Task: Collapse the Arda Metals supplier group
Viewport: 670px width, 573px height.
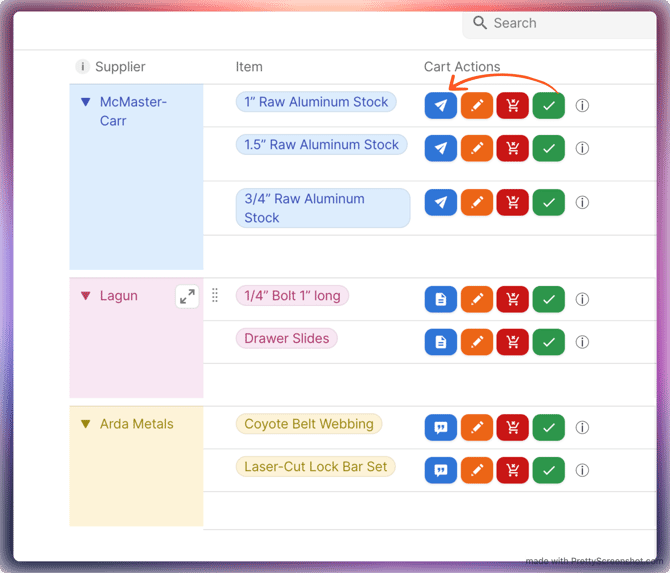Action: click(85, 424)
